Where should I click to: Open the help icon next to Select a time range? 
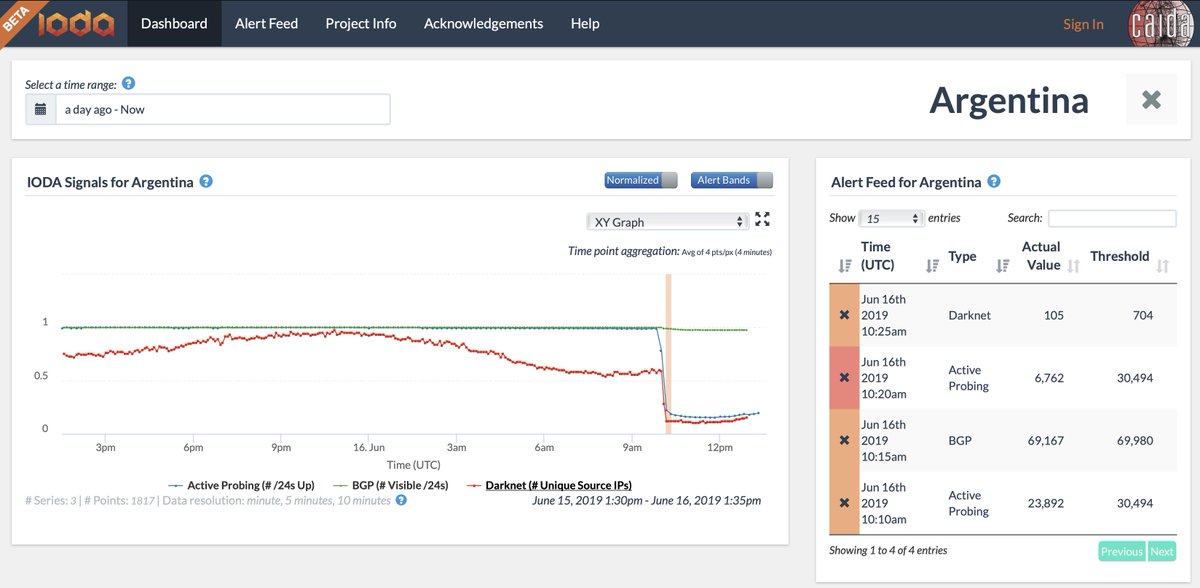[x=128, y=84]
